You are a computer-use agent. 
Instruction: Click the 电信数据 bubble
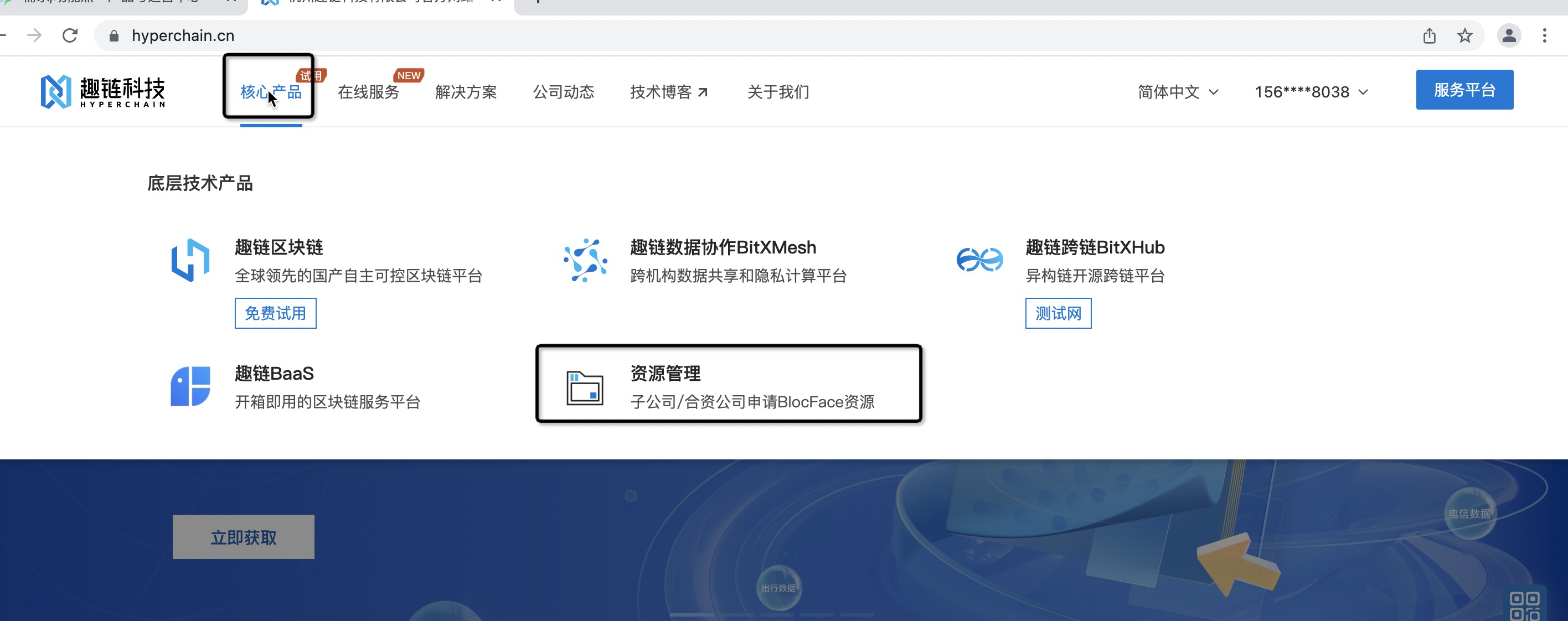[1469, 514]
